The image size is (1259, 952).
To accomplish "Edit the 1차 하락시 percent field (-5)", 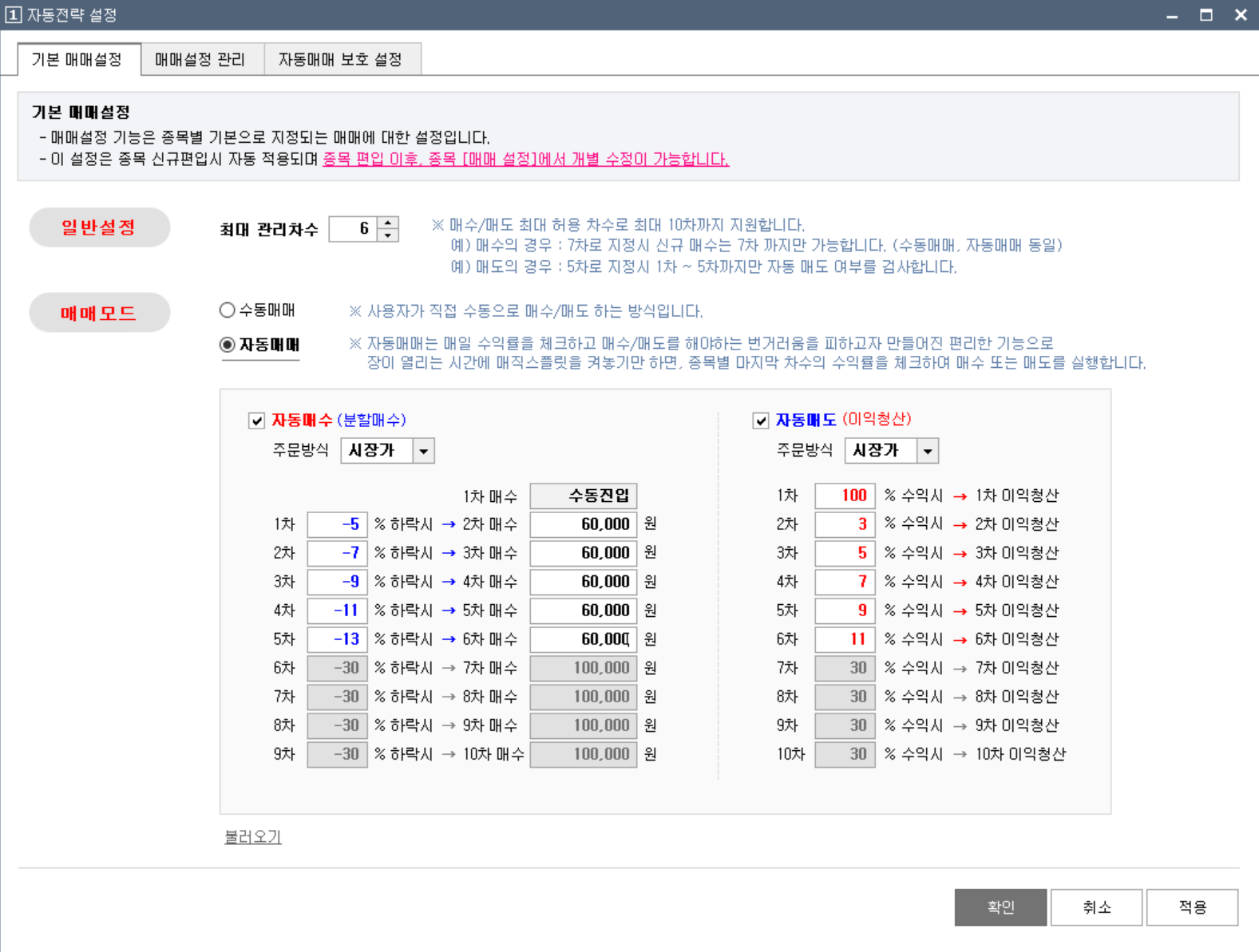I will [337, 524].
